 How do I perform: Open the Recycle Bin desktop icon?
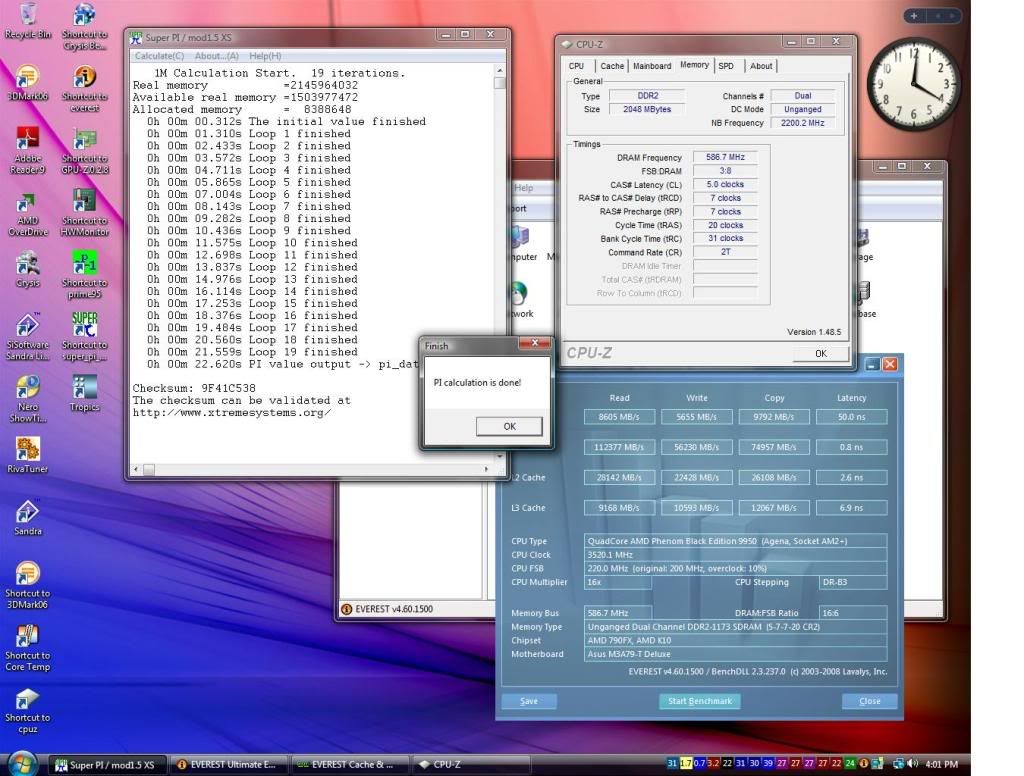click(x=28, y=22)
